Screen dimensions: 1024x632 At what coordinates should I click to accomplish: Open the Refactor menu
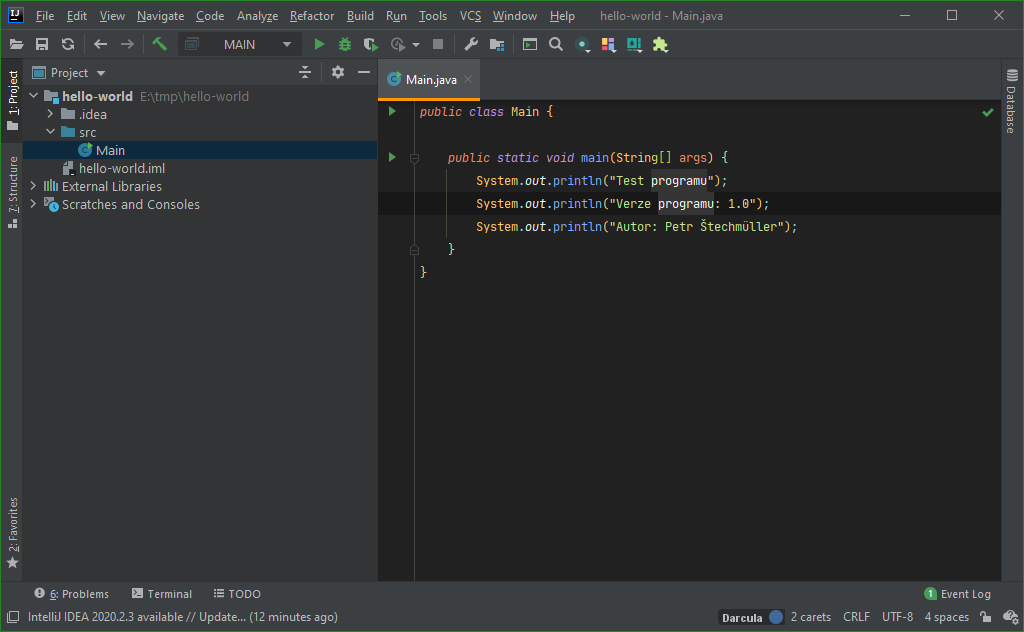312,16
